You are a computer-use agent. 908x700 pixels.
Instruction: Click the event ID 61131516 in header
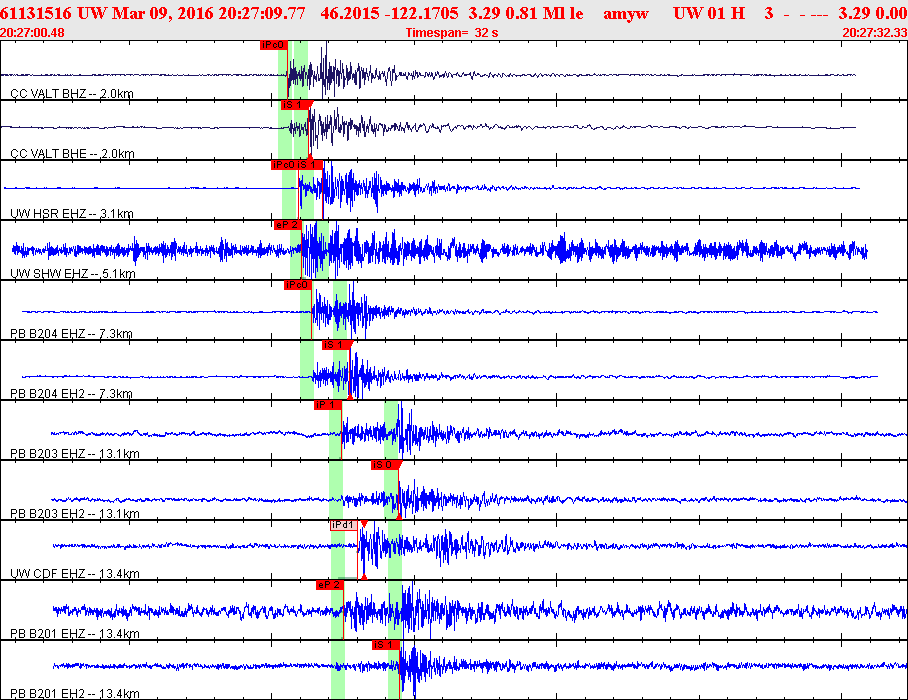(34, 14)
